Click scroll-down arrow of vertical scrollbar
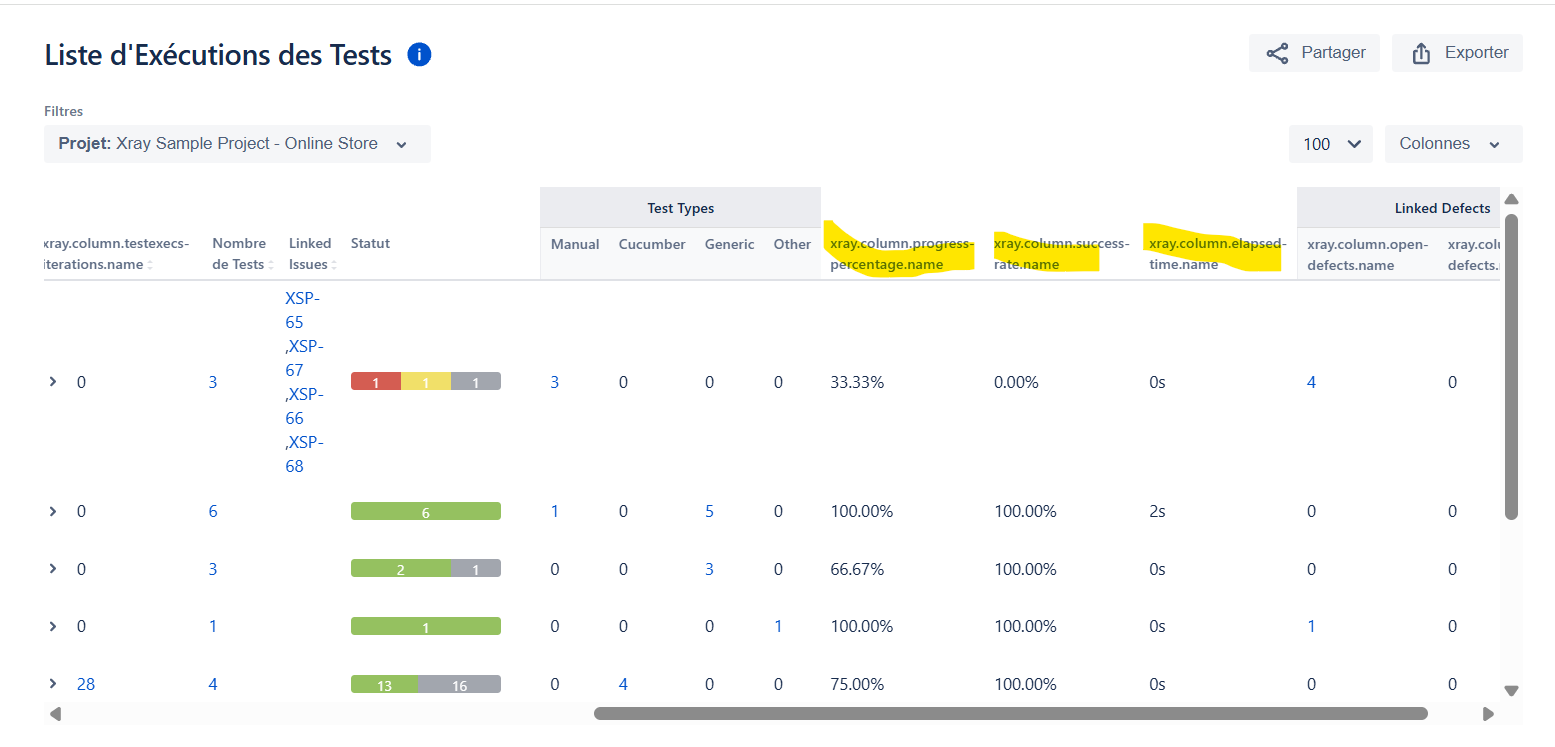This screenshot has height=747, width=1555. click(1511, 690)
